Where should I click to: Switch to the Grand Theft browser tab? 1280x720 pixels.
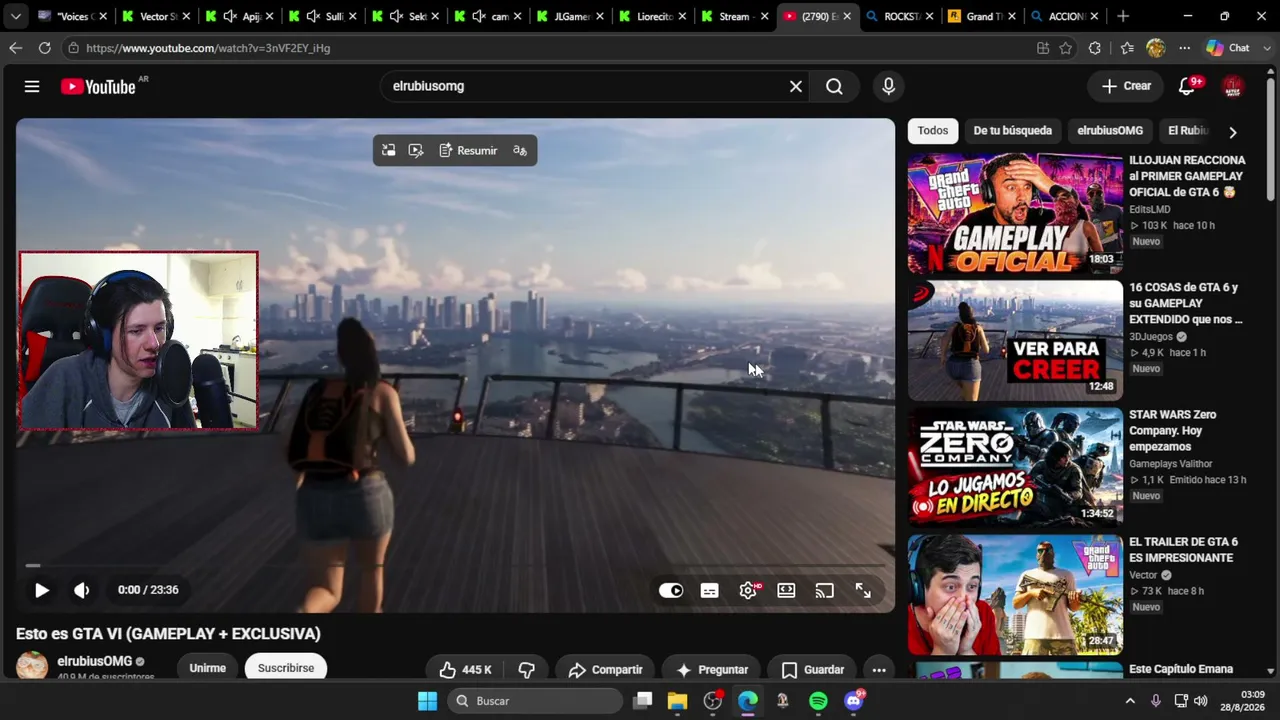(x=981, y=16)
